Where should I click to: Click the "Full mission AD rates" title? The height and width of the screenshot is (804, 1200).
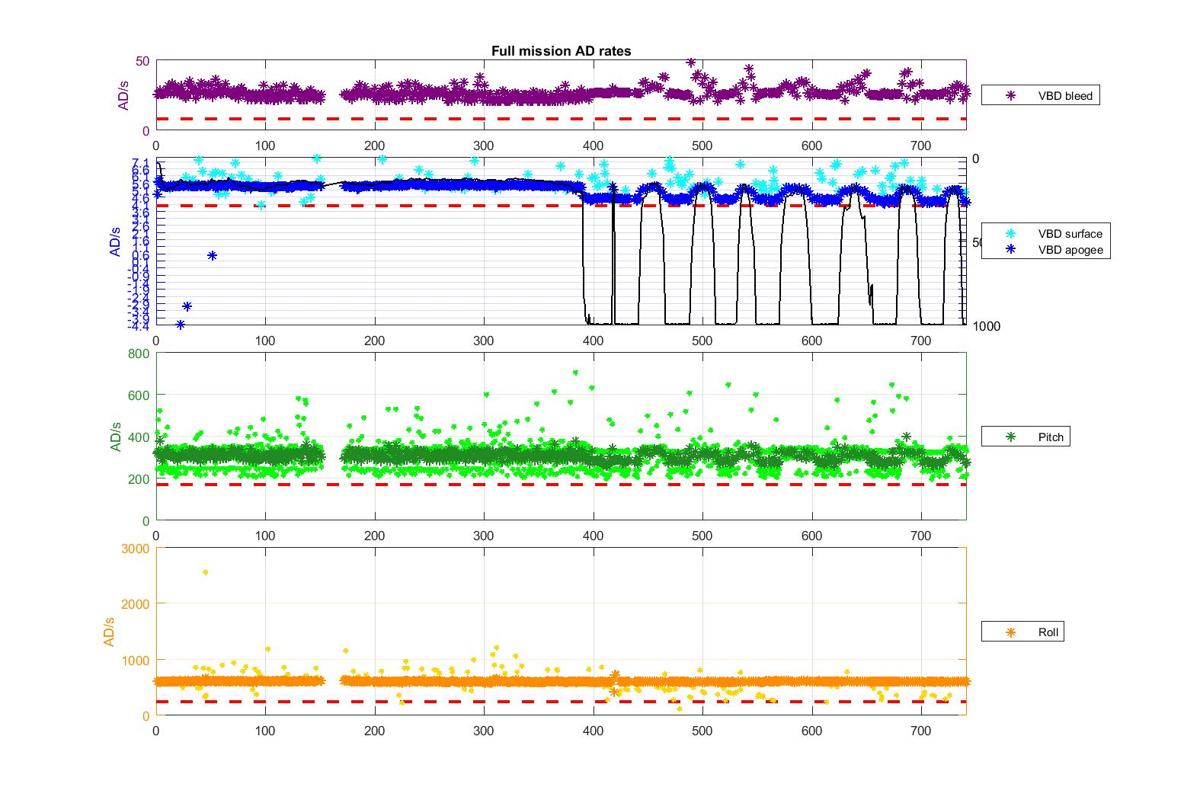click(560, 51)
